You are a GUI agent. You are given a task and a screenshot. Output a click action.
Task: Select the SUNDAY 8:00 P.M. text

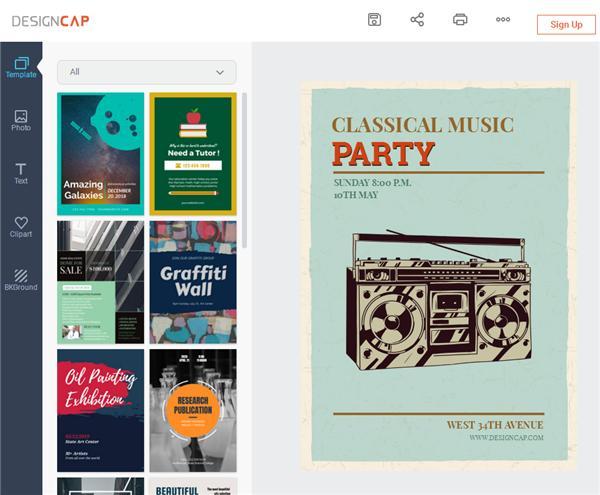click(372, 183)
